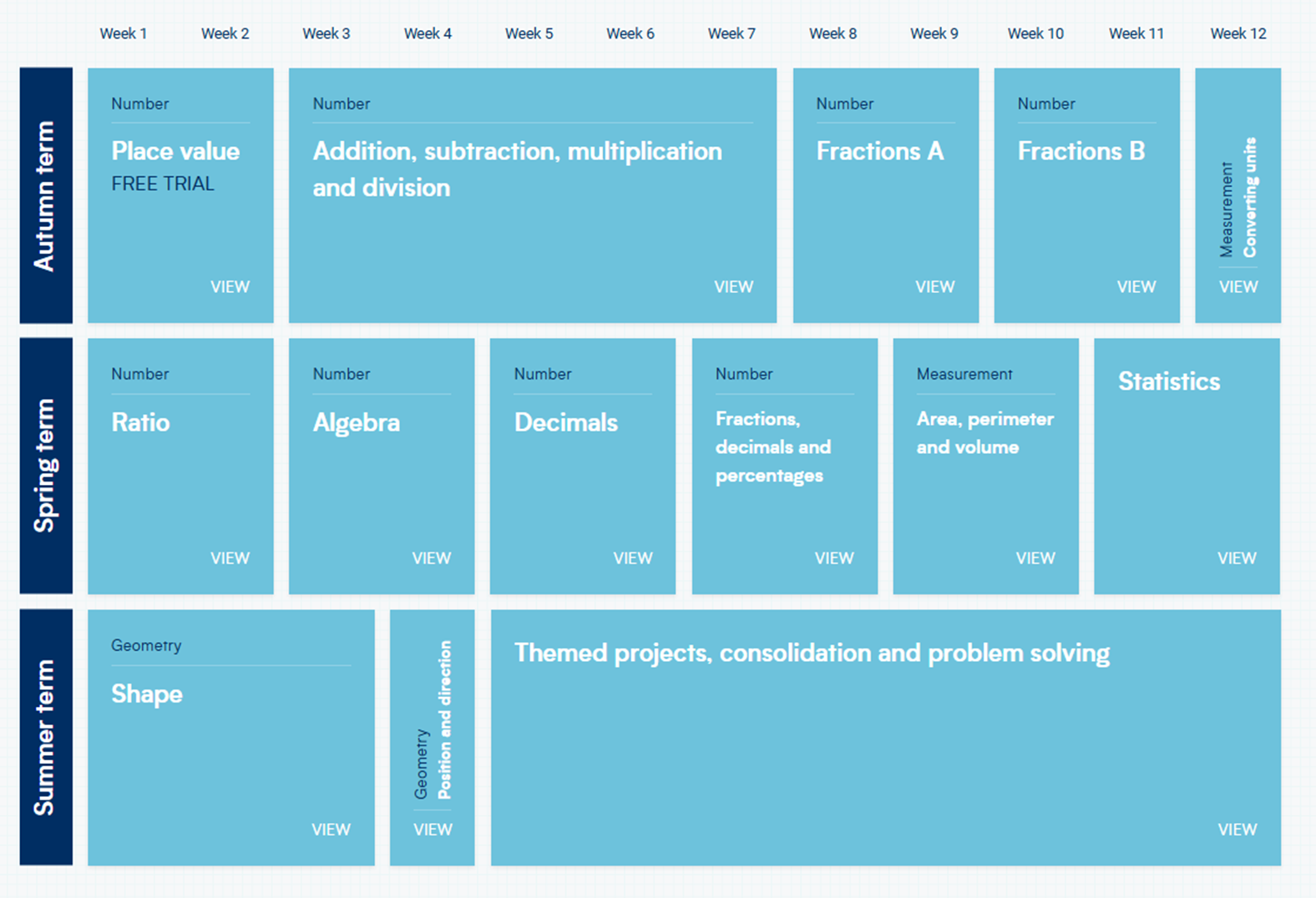Open the Fractions B VIEW link
Screen dimensions: 1316x898
pos(1136,287)
